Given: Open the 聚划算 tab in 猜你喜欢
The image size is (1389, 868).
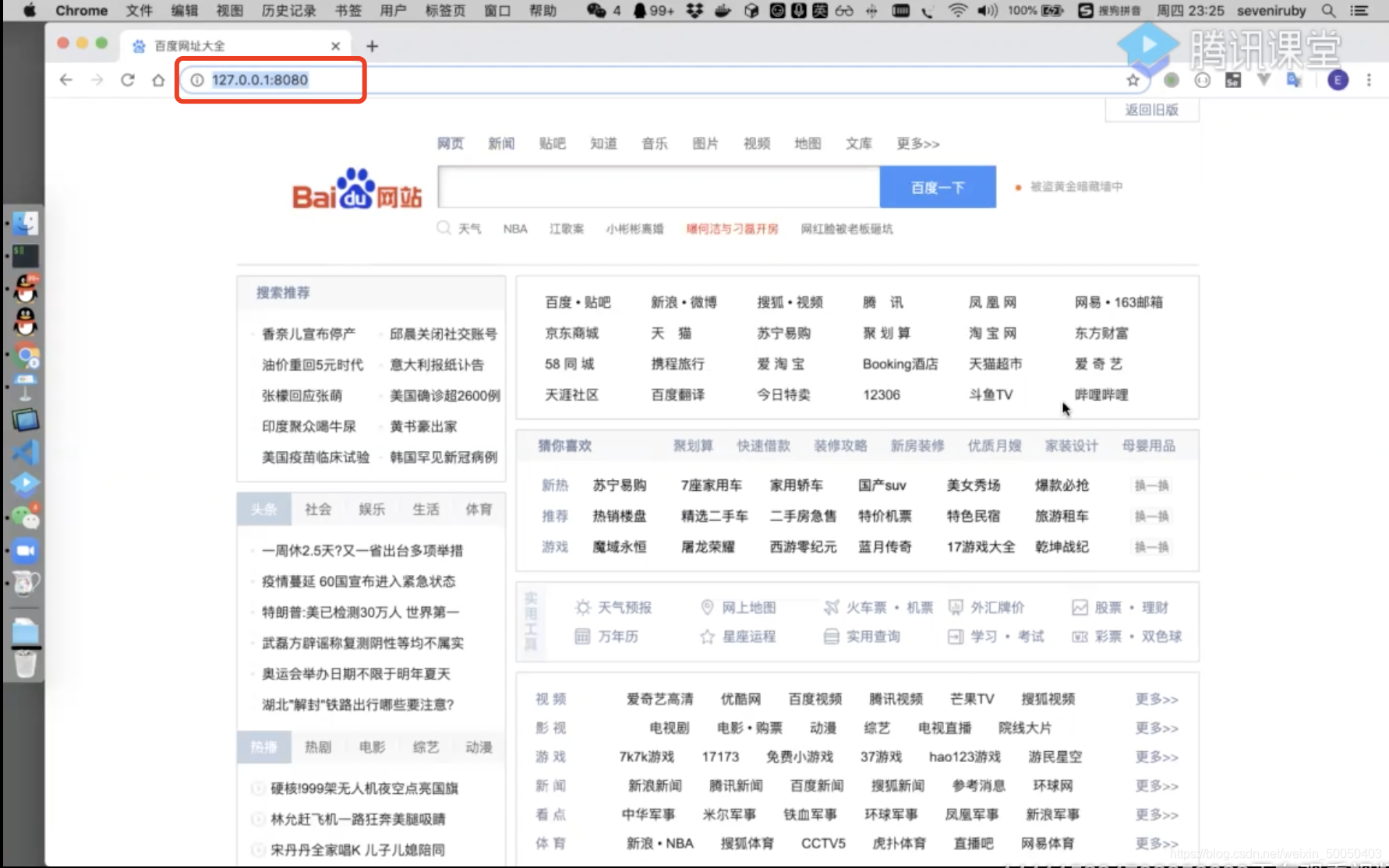Looking at the screenshot, I should (x=693, y=446).
